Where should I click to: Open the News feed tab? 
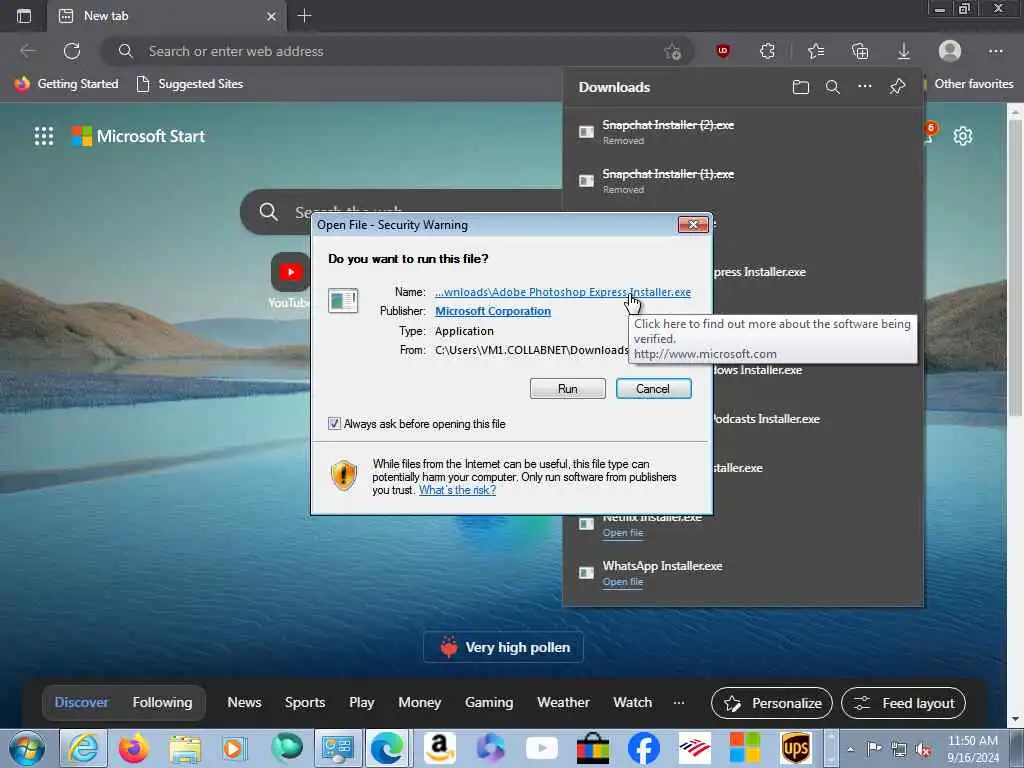(244, 703)
